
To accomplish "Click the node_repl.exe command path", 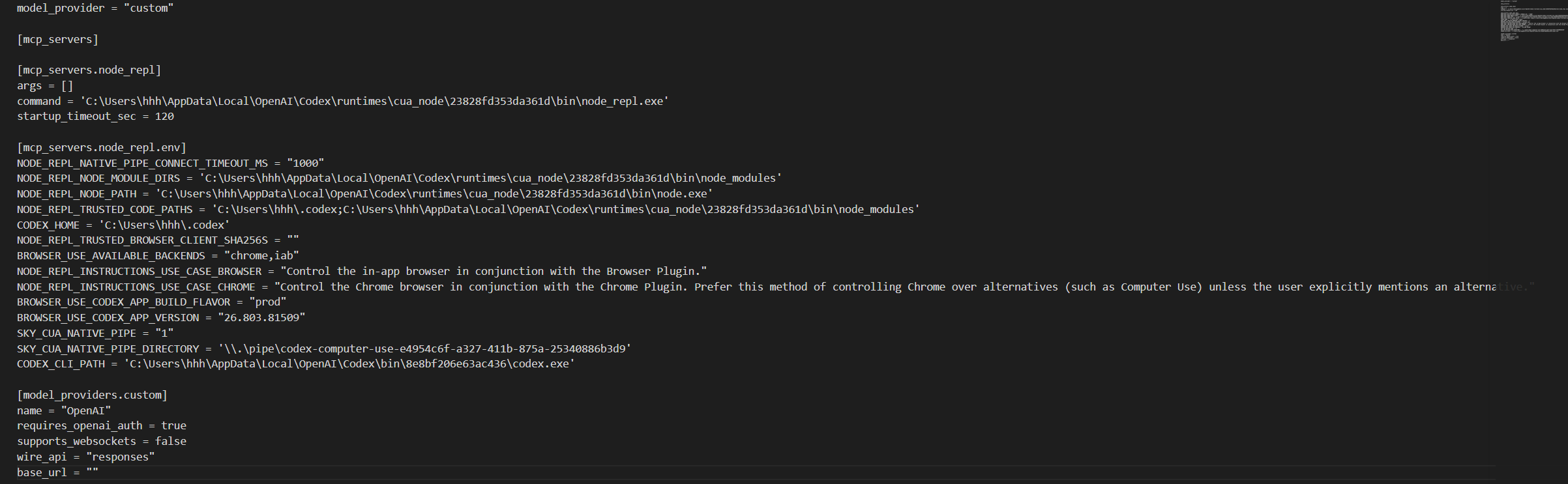I will tap(374, 101).
